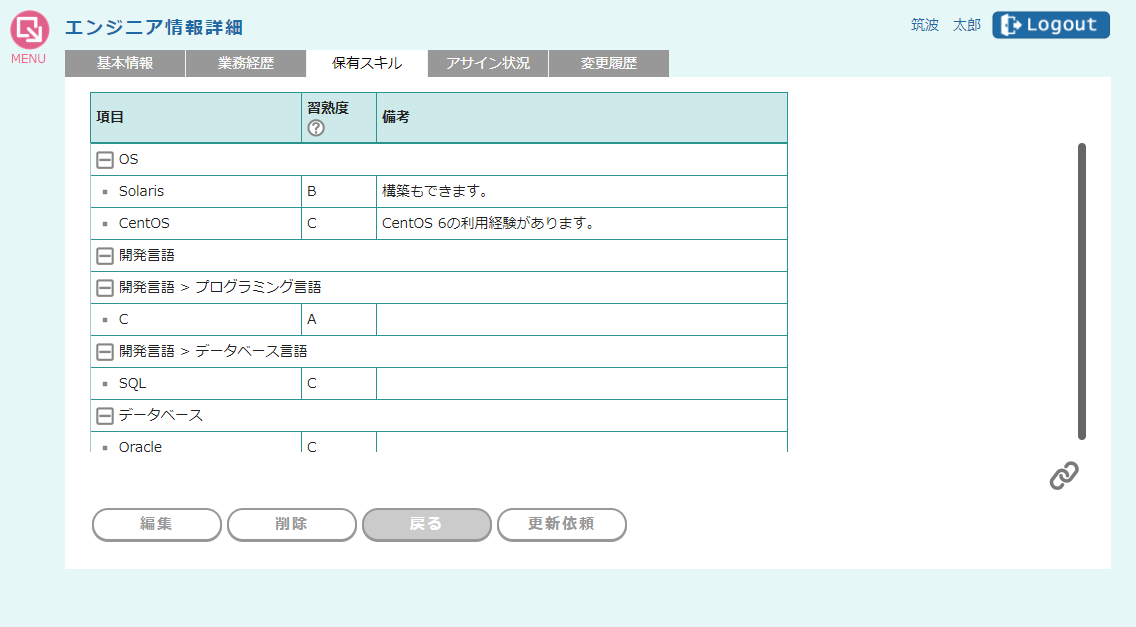Screen dimensions: 1136x627
Task: Open the 業務経歴 tab
Action: click(246, 63)
